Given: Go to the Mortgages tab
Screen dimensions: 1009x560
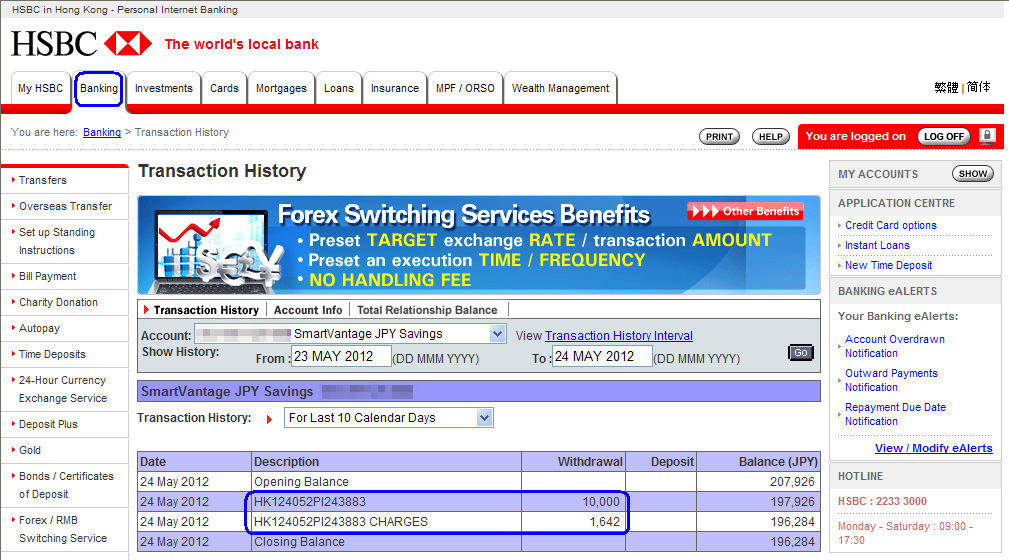Looking at the screenshot, I should click(281, 88).
